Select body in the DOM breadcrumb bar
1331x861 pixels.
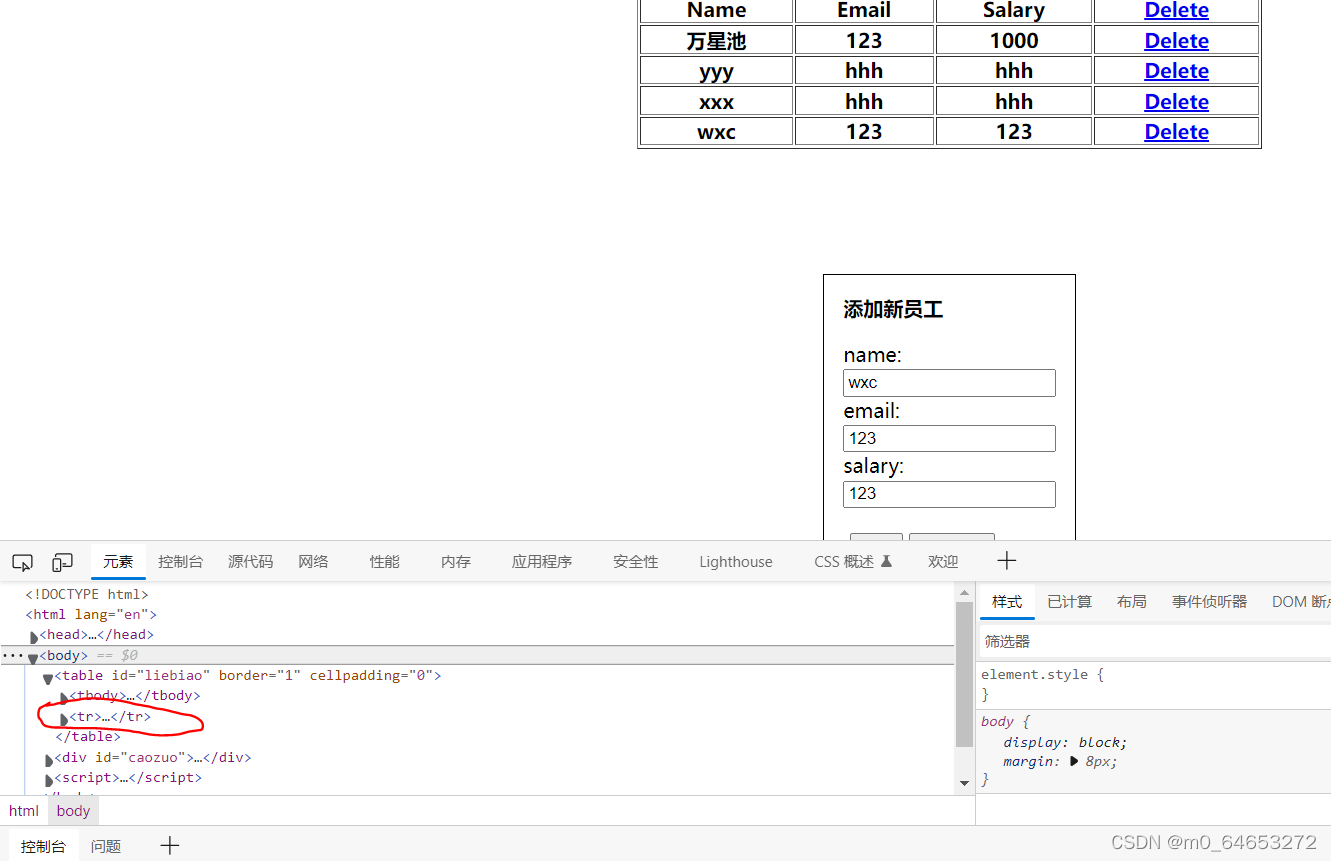[73, 810]
